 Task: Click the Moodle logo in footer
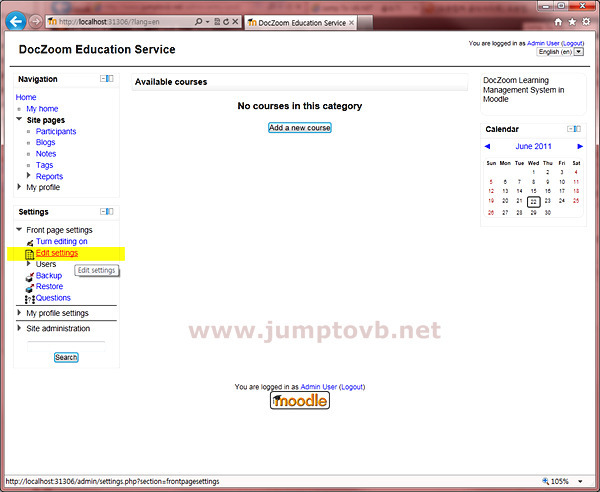[300, 401]
